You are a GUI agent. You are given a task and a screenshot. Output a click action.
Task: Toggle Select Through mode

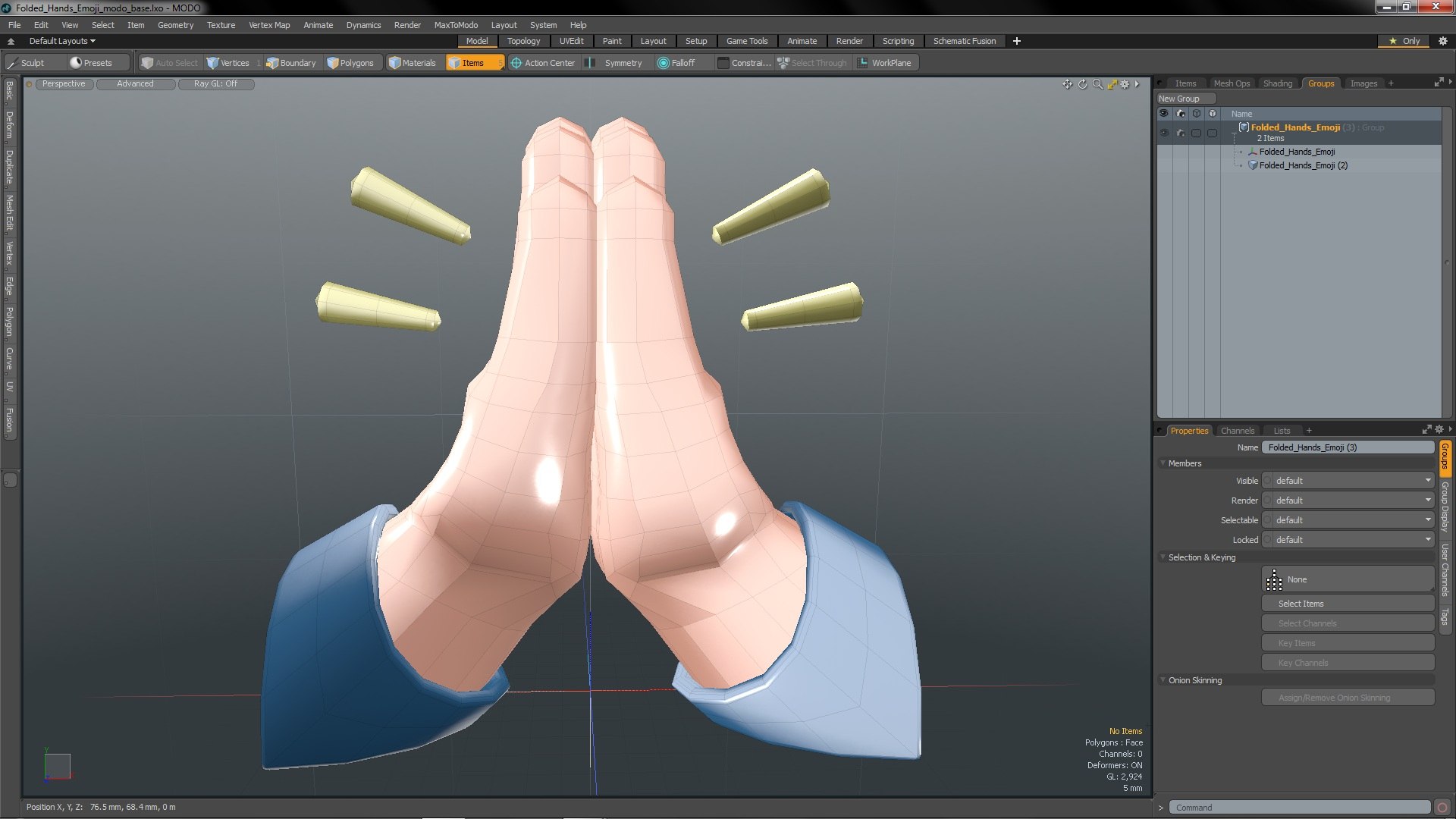[812, 63]
